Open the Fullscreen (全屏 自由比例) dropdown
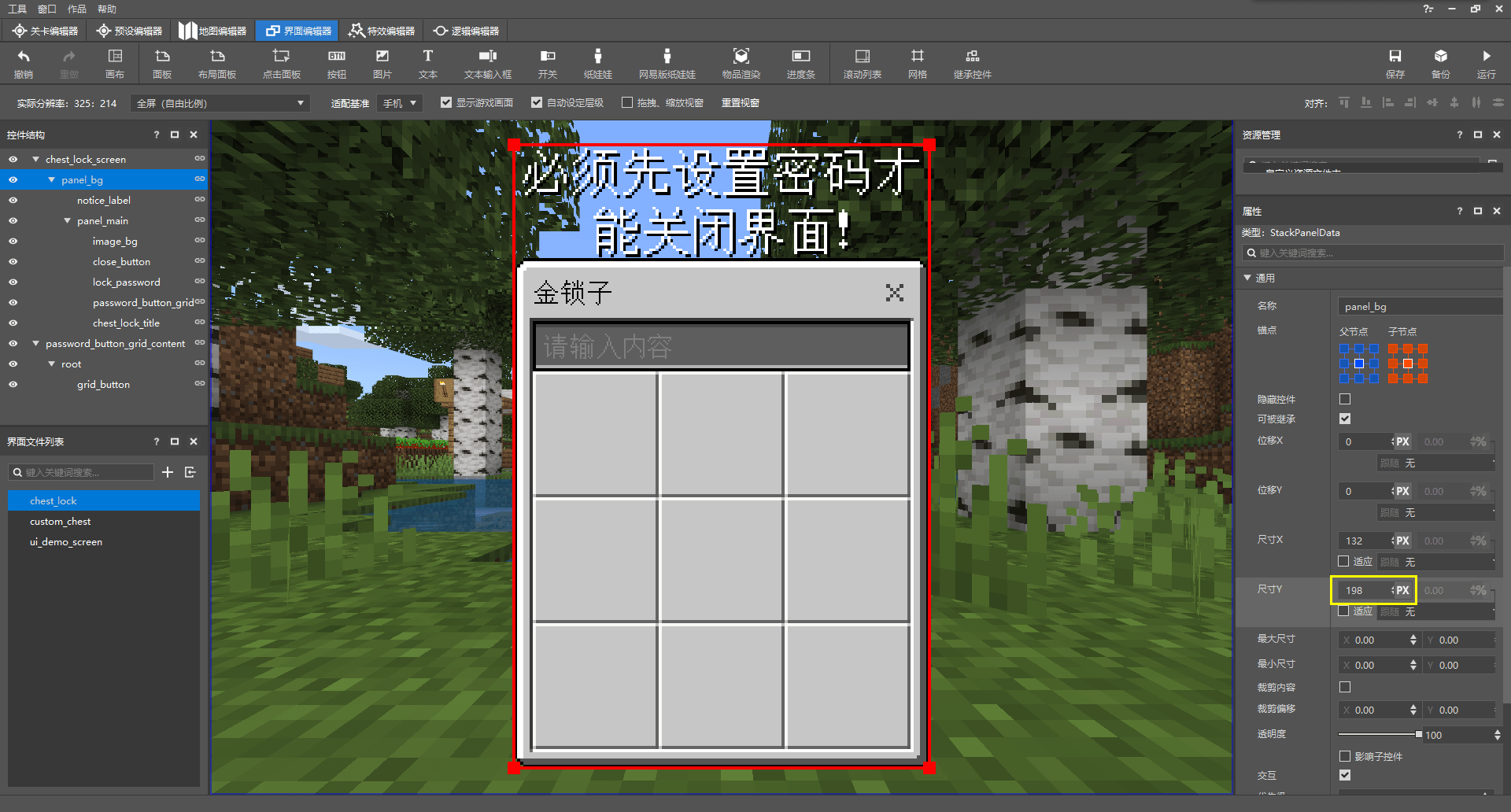This screenshot has width=1511, height=812. click(220, 103)
